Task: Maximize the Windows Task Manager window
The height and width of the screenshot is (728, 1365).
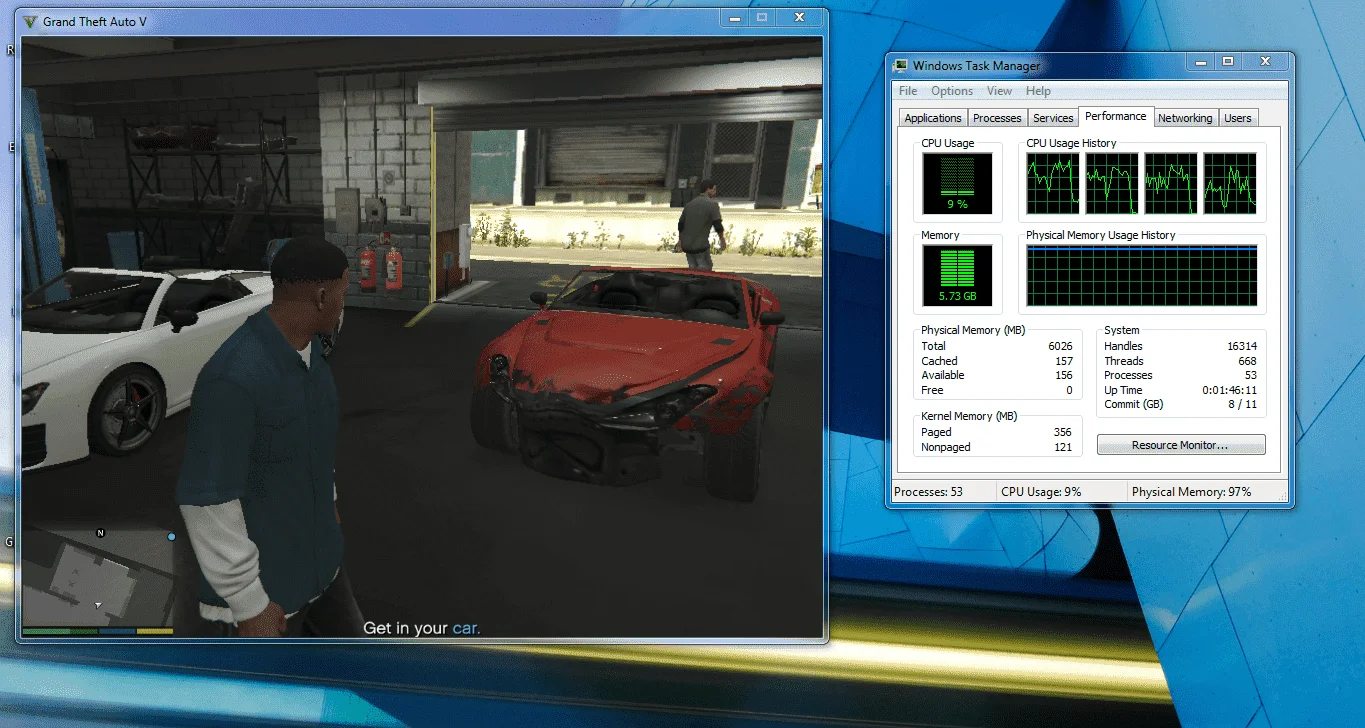Action: (x=1228, y=62)
